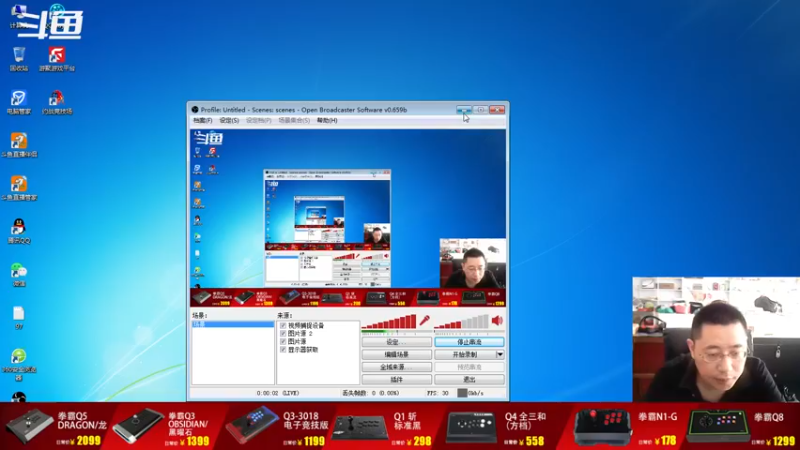Open the 斗鱼直播伴侣 desktop shortcut
This screenshot has width=800, height=450.
(19, 145)
